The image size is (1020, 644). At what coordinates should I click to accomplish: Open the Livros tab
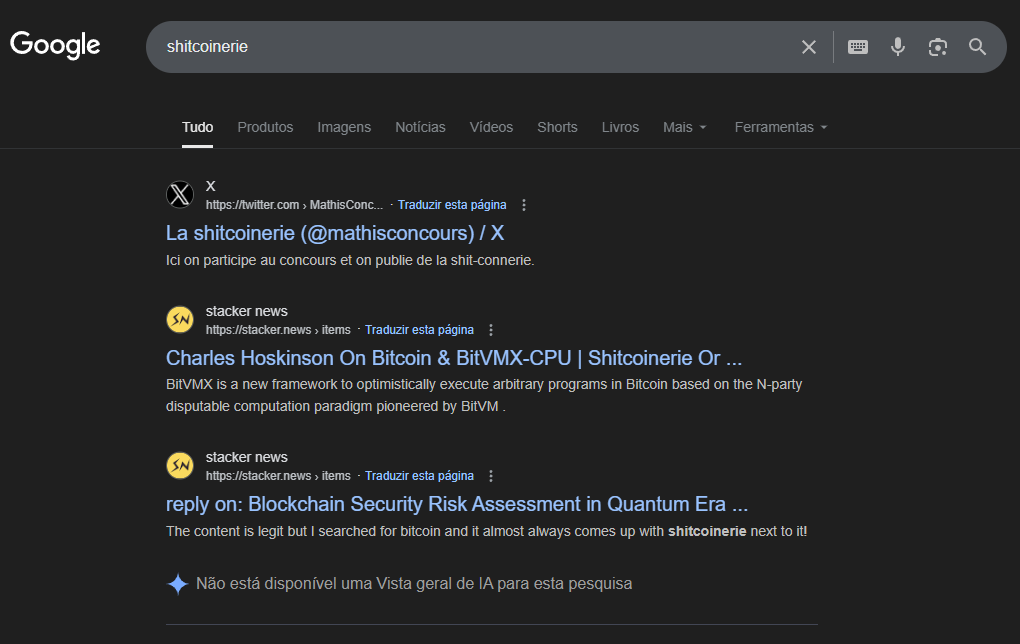tap(620, 127)
